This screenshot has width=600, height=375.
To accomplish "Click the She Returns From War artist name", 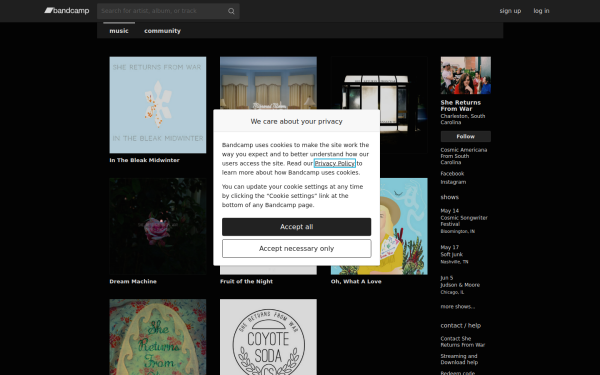I will click(460, 106).
